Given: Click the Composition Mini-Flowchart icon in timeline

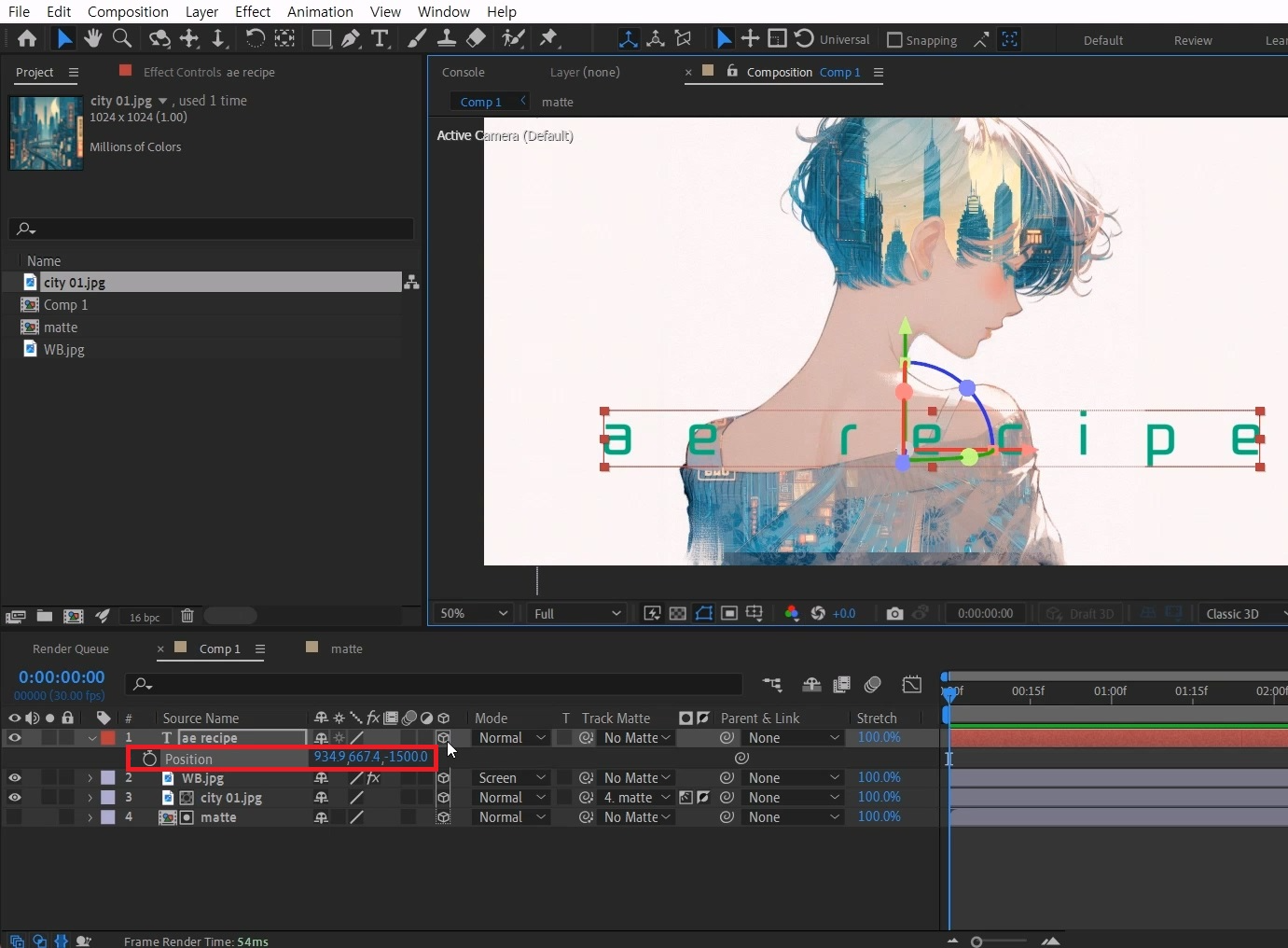Looking at the screenshot, I should (x=772, y=685).
